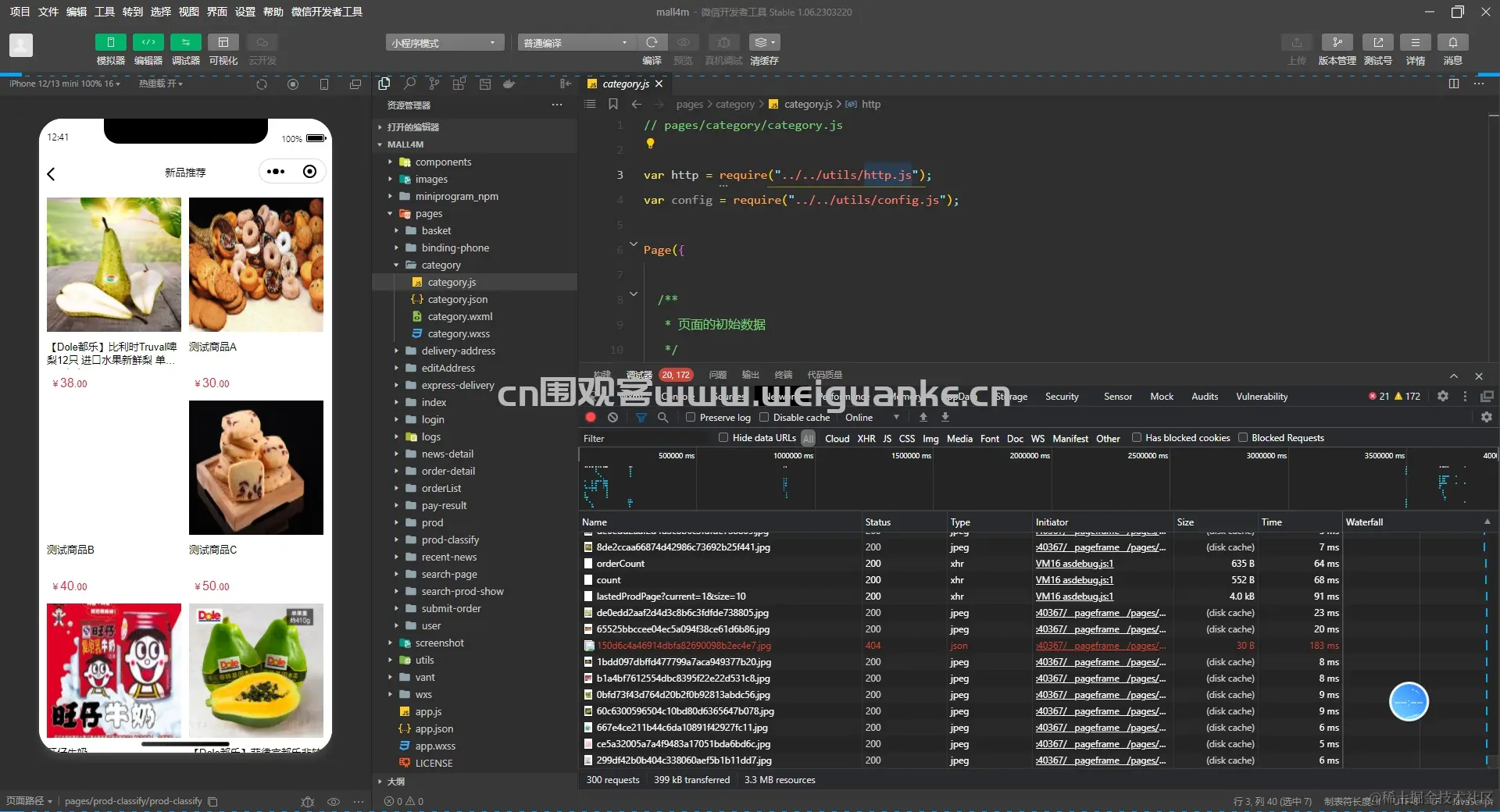Enable the Preserve log checkbox
Viewport: 1500px width, 812px height.
[691, 418]
